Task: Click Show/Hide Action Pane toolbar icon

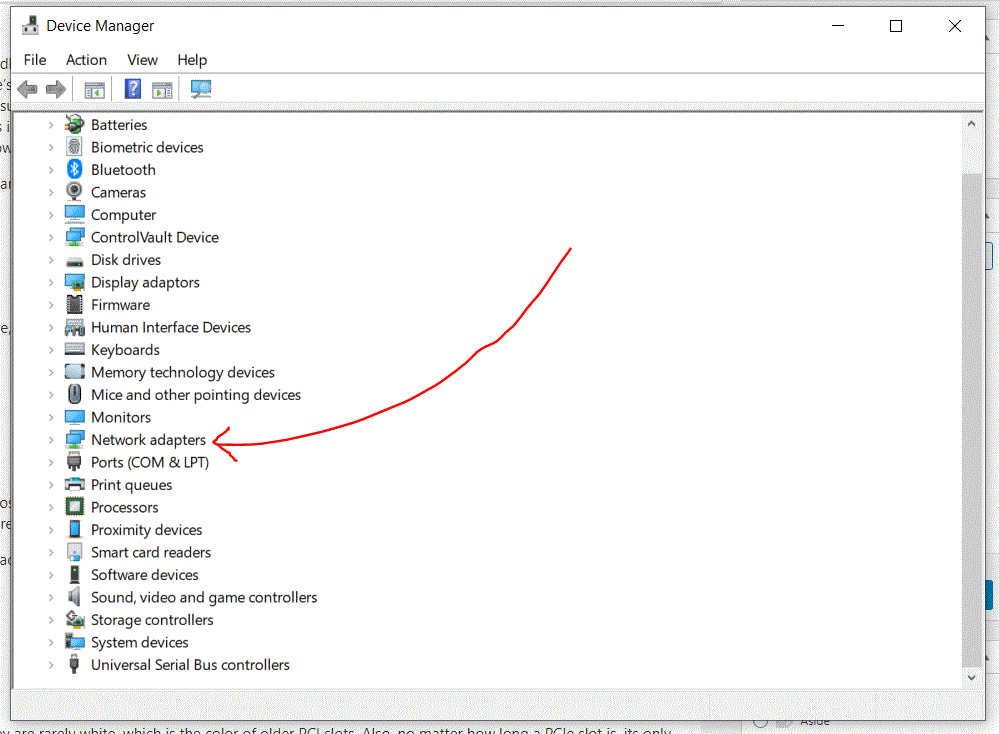Action: click(x=162, y=89)
